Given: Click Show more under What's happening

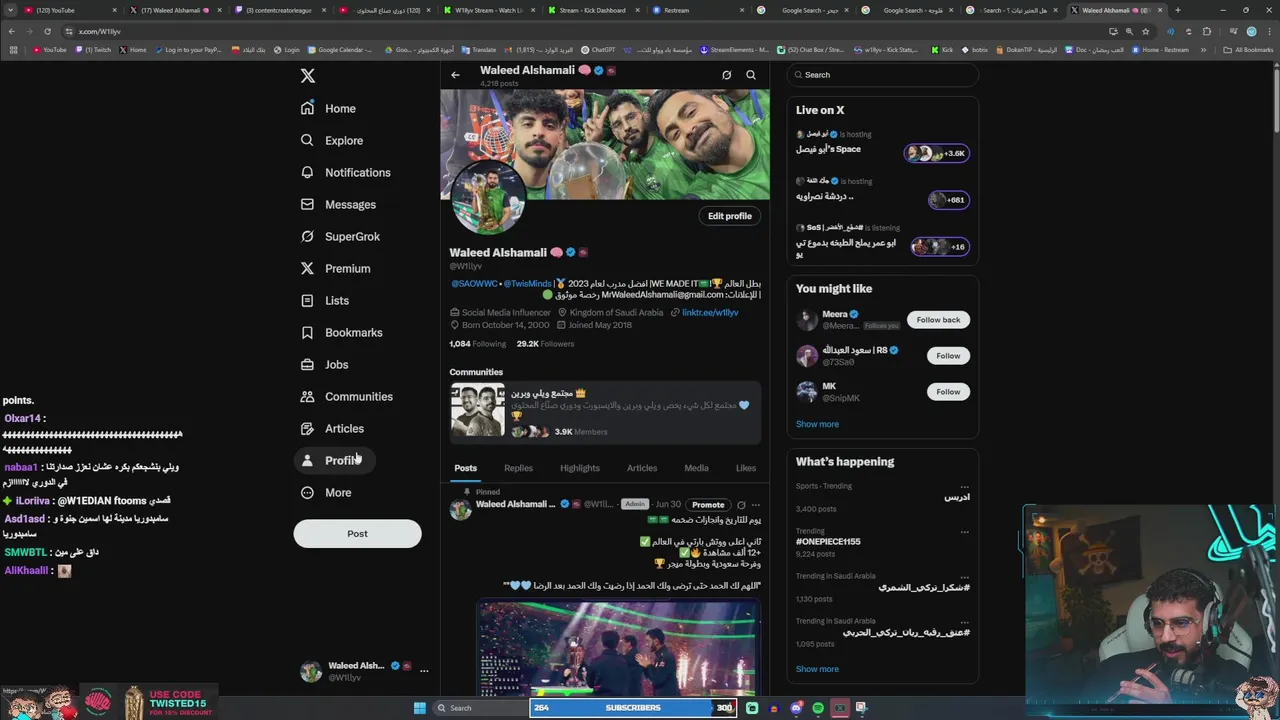Looking at the screenshot, I should (x=817, y=669).
